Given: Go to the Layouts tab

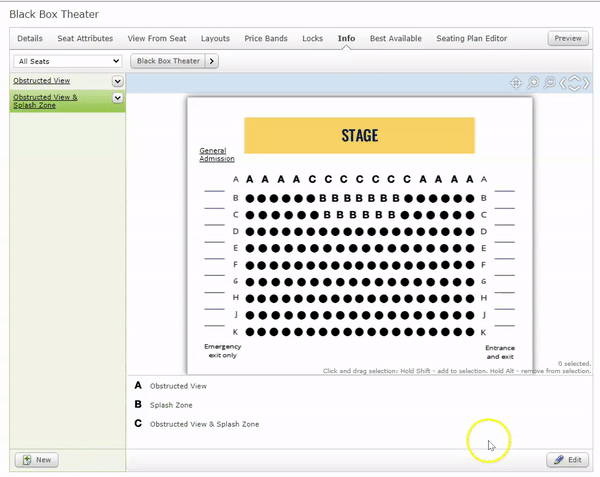Looking at the screenshot, I should coord(215,38).
